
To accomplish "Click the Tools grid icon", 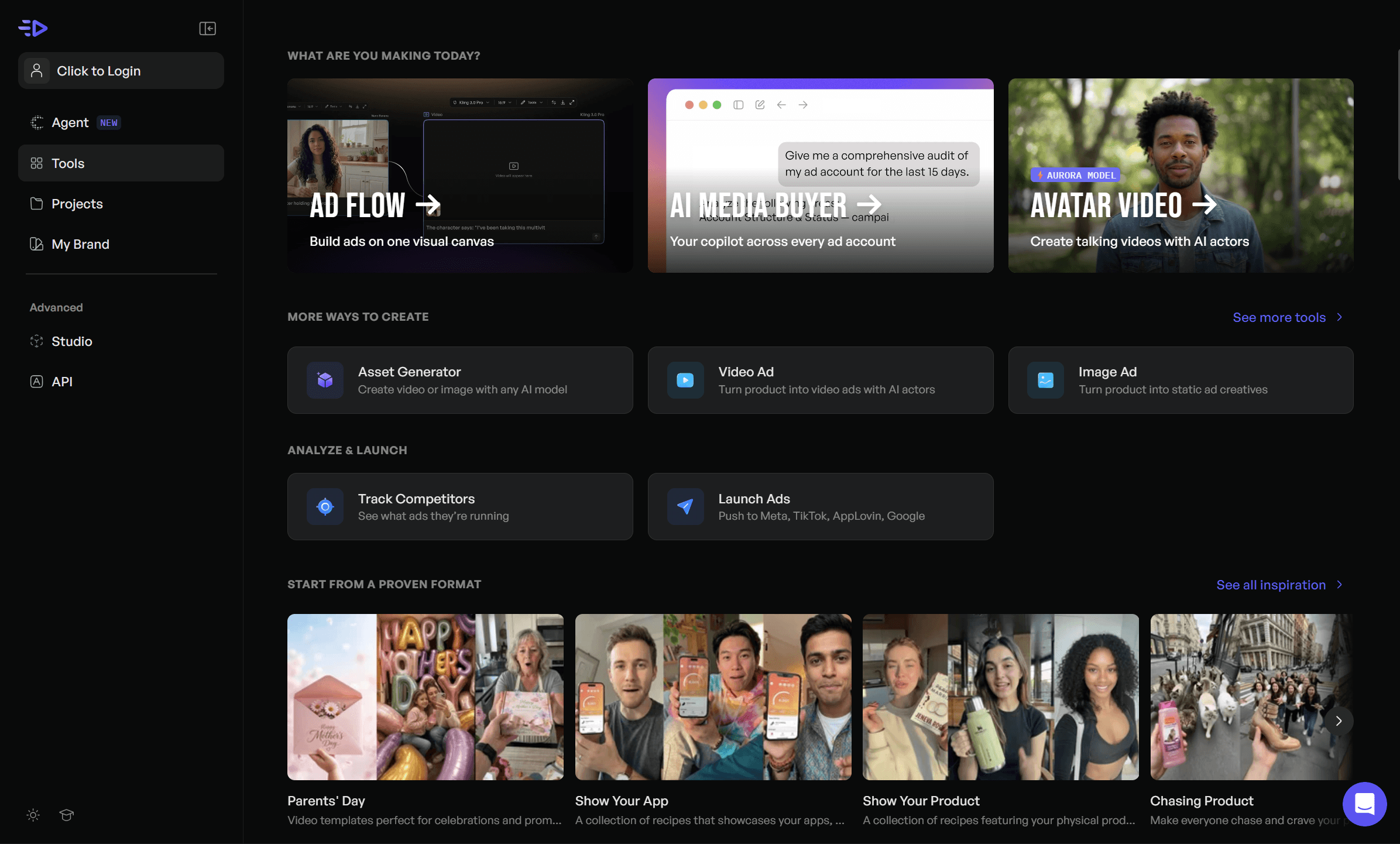I will click(37, 163).
